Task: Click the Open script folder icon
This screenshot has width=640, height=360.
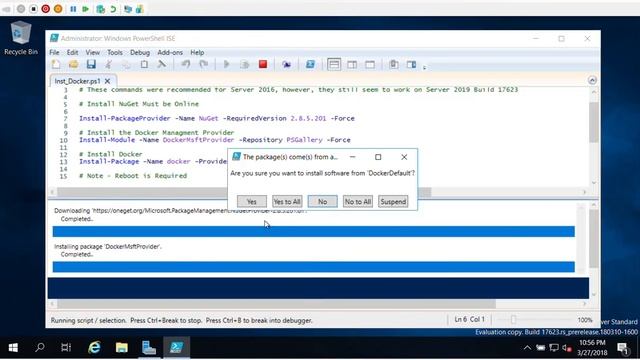Action: coord(73,64)
